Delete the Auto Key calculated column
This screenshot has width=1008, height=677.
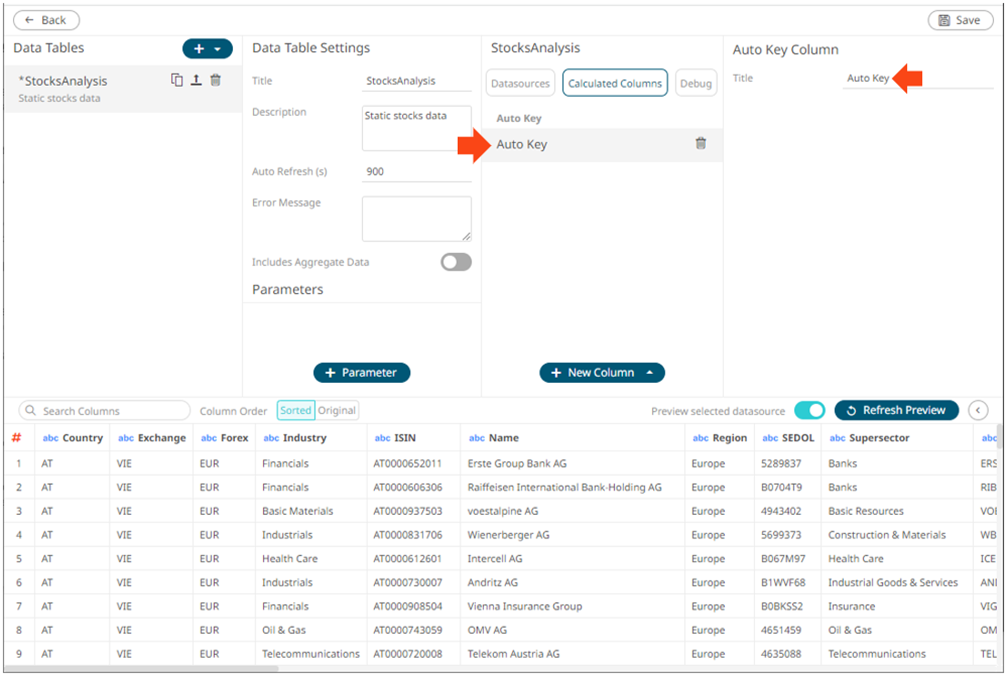pyautogui.click(x=700, y=144)
